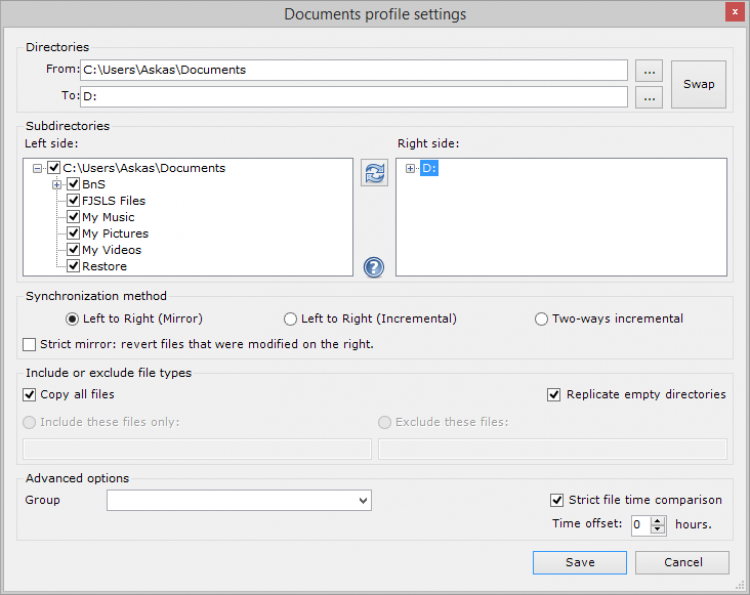Screen dimensions: 750x595
Task: Toggle Replicate empty directories checkbox
Action: (554, 395)
